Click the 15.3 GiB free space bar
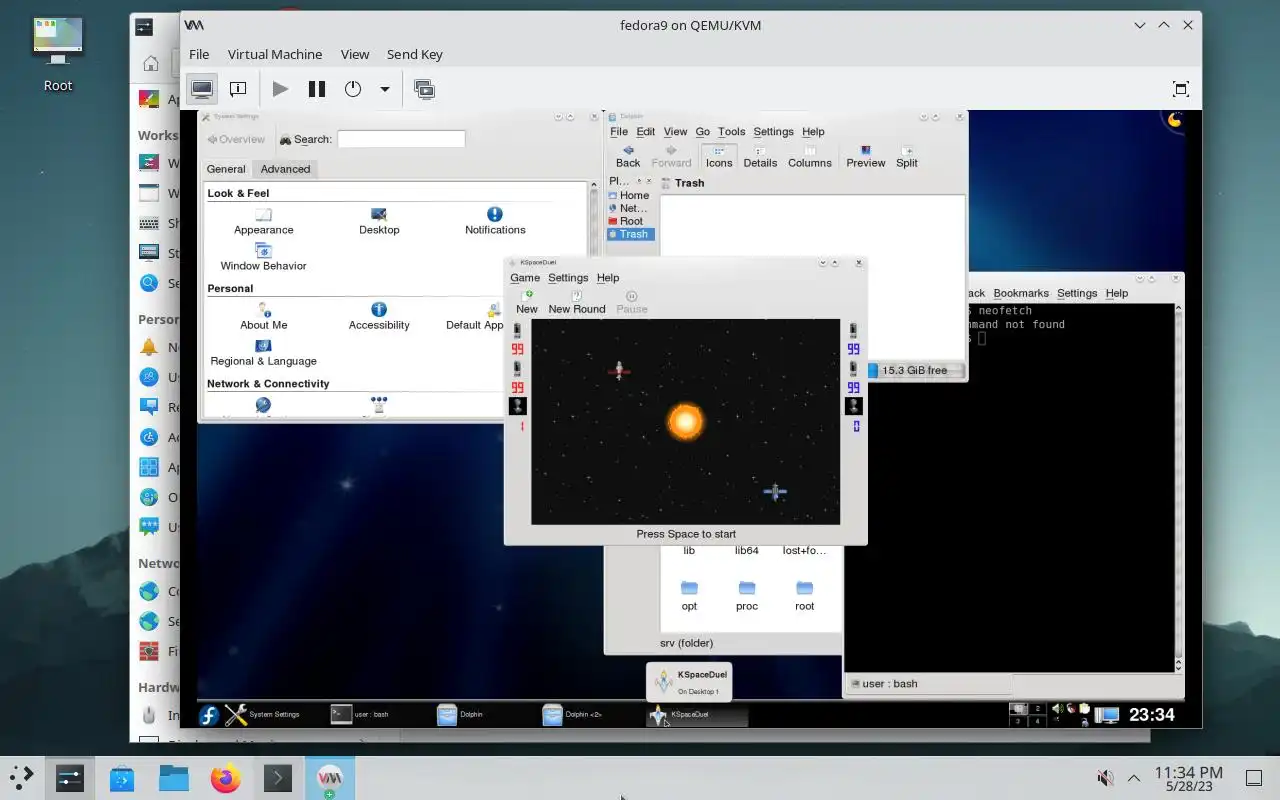This screenshot has height=800, width=1280. click(915, 370)
